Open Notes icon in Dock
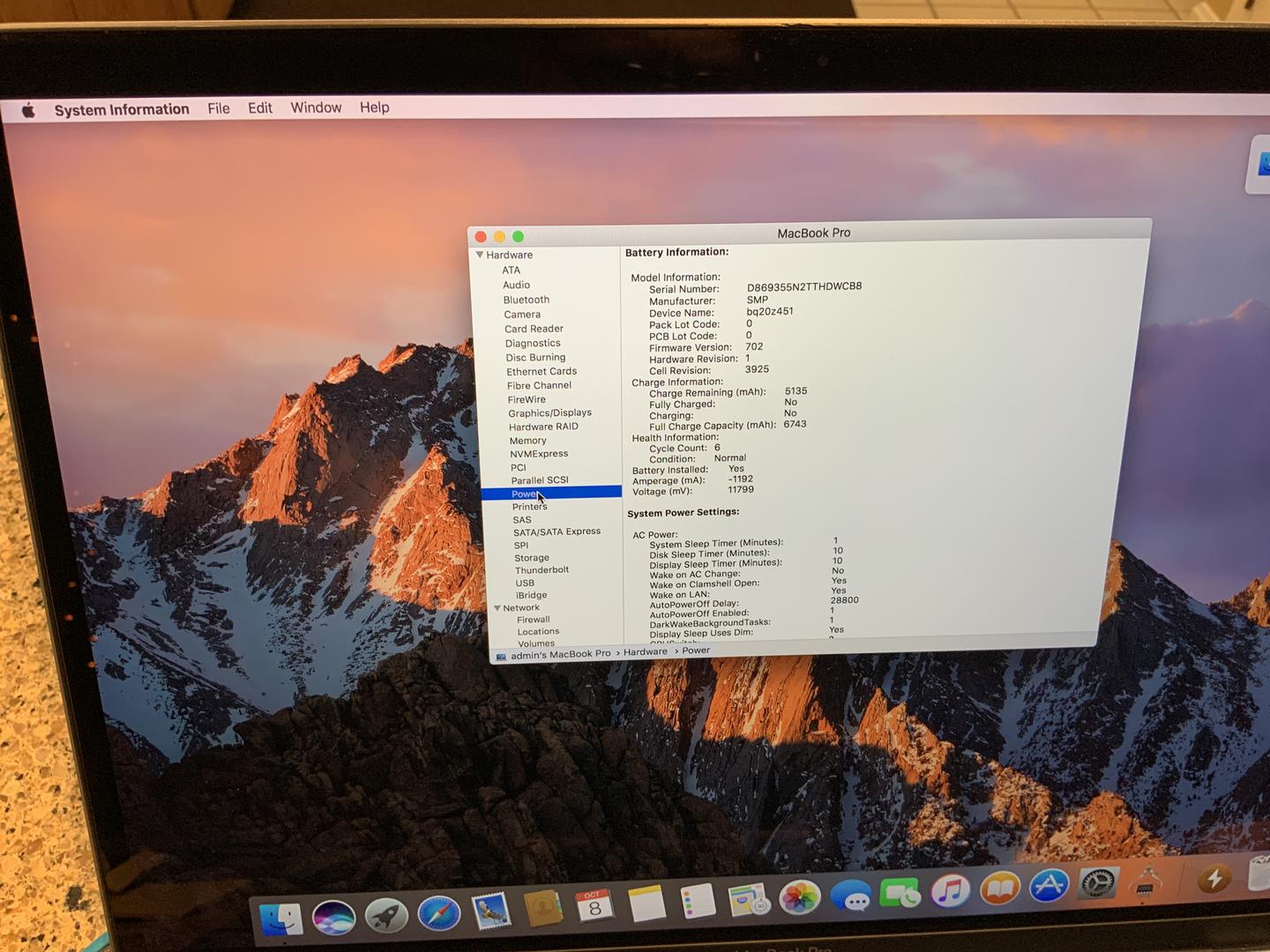Image resolution: width=1270 pixels, height=952 pixels. point(646,904)
